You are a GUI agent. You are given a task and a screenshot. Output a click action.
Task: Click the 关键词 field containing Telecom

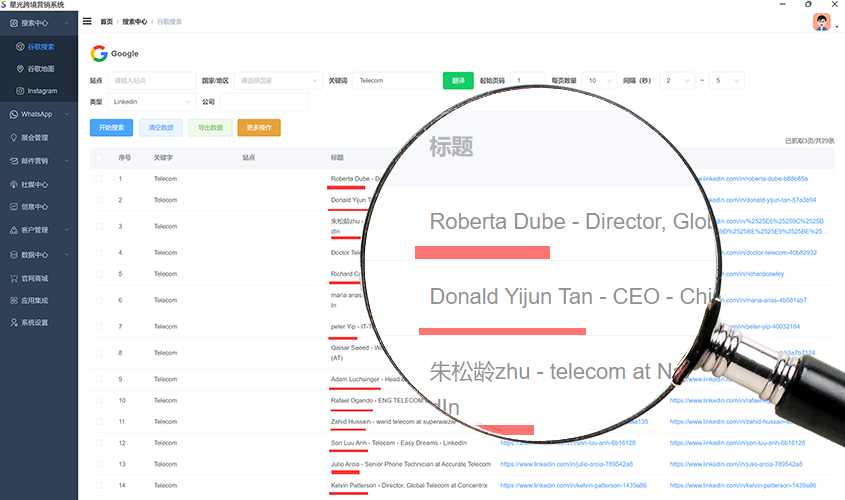tap(396, 81)
